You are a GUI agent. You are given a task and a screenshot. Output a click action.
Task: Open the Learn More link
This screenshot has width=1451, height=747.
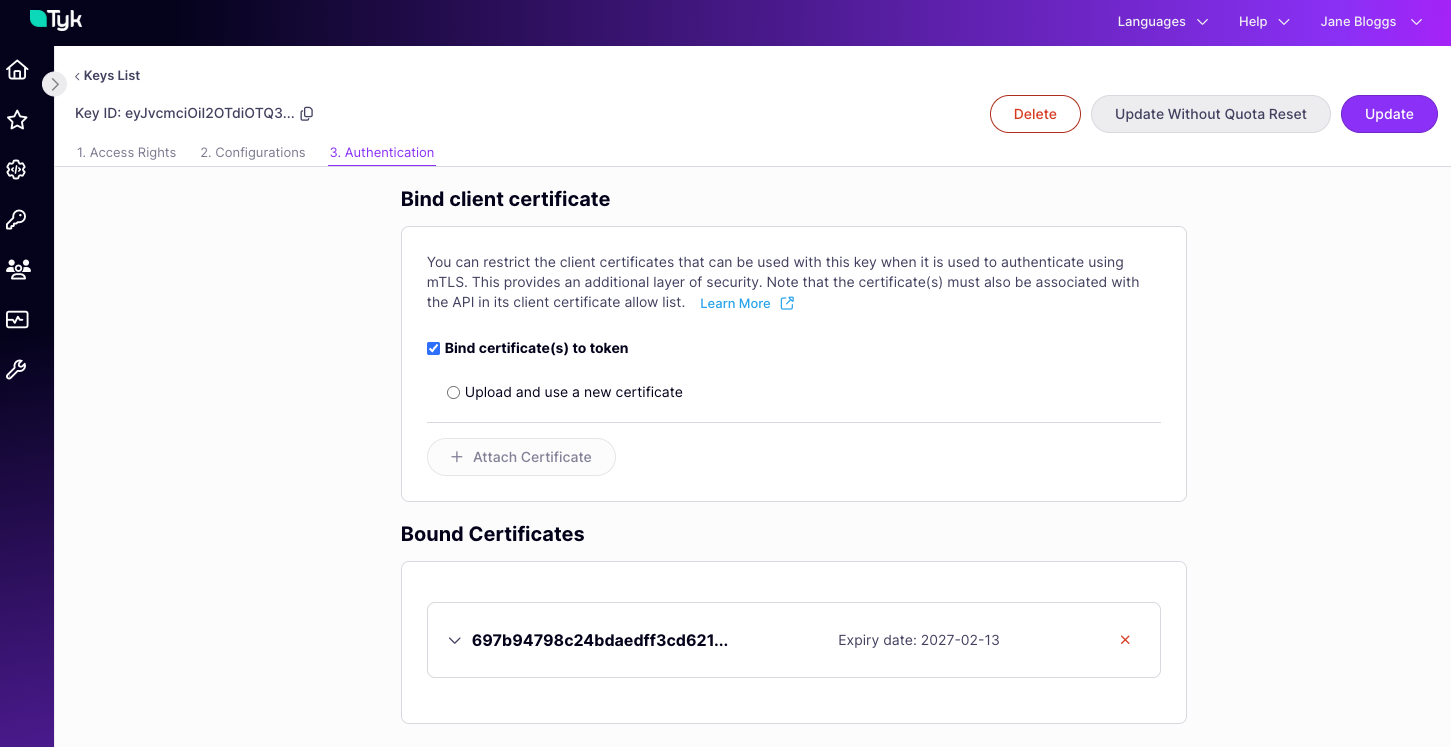(x=736, y=303)
